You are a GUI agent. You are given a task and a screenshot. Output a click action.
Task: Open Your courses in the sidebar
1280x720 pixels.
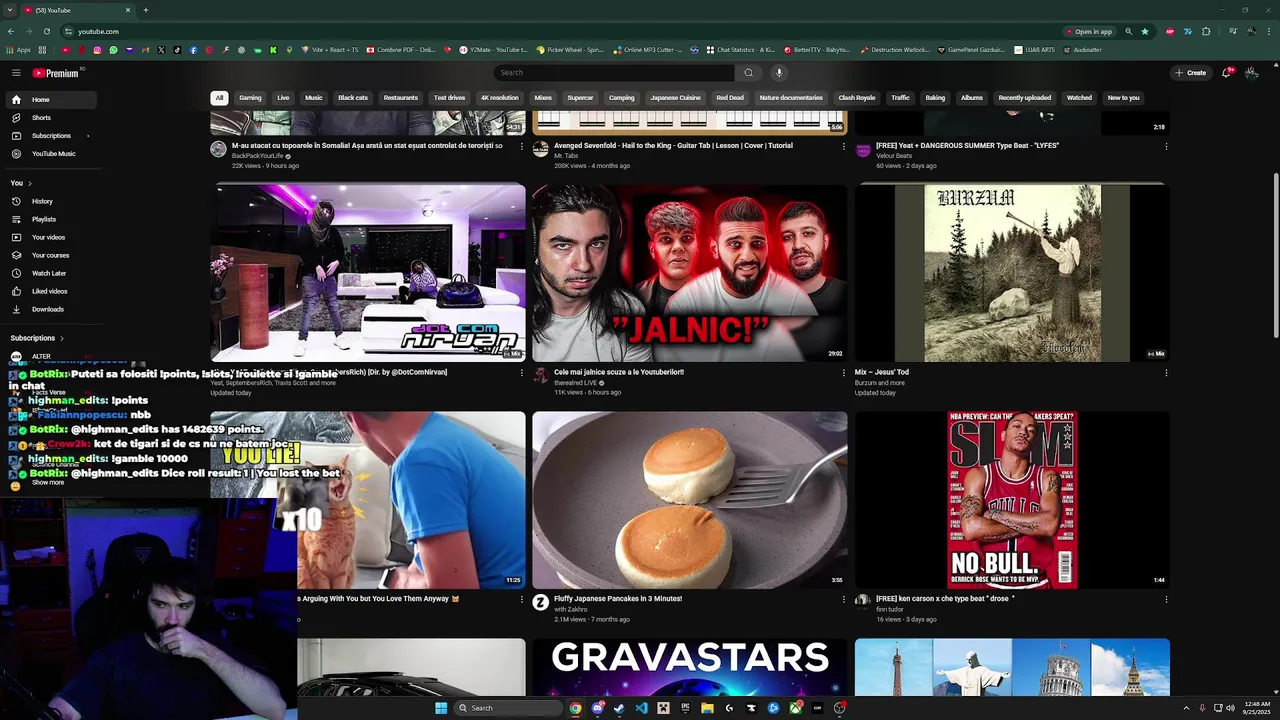coord(50,255)
